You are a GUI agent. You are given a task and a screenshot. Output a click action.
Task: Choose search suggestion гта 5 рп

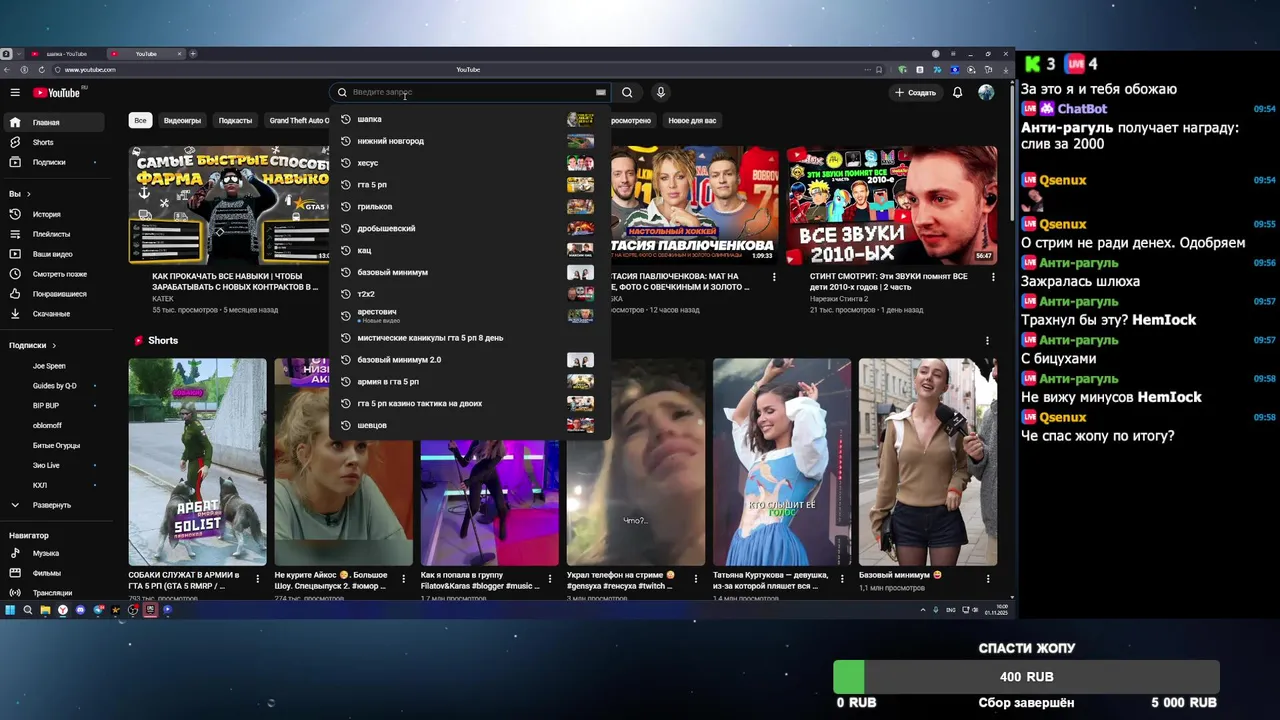[x=468, y=185]
